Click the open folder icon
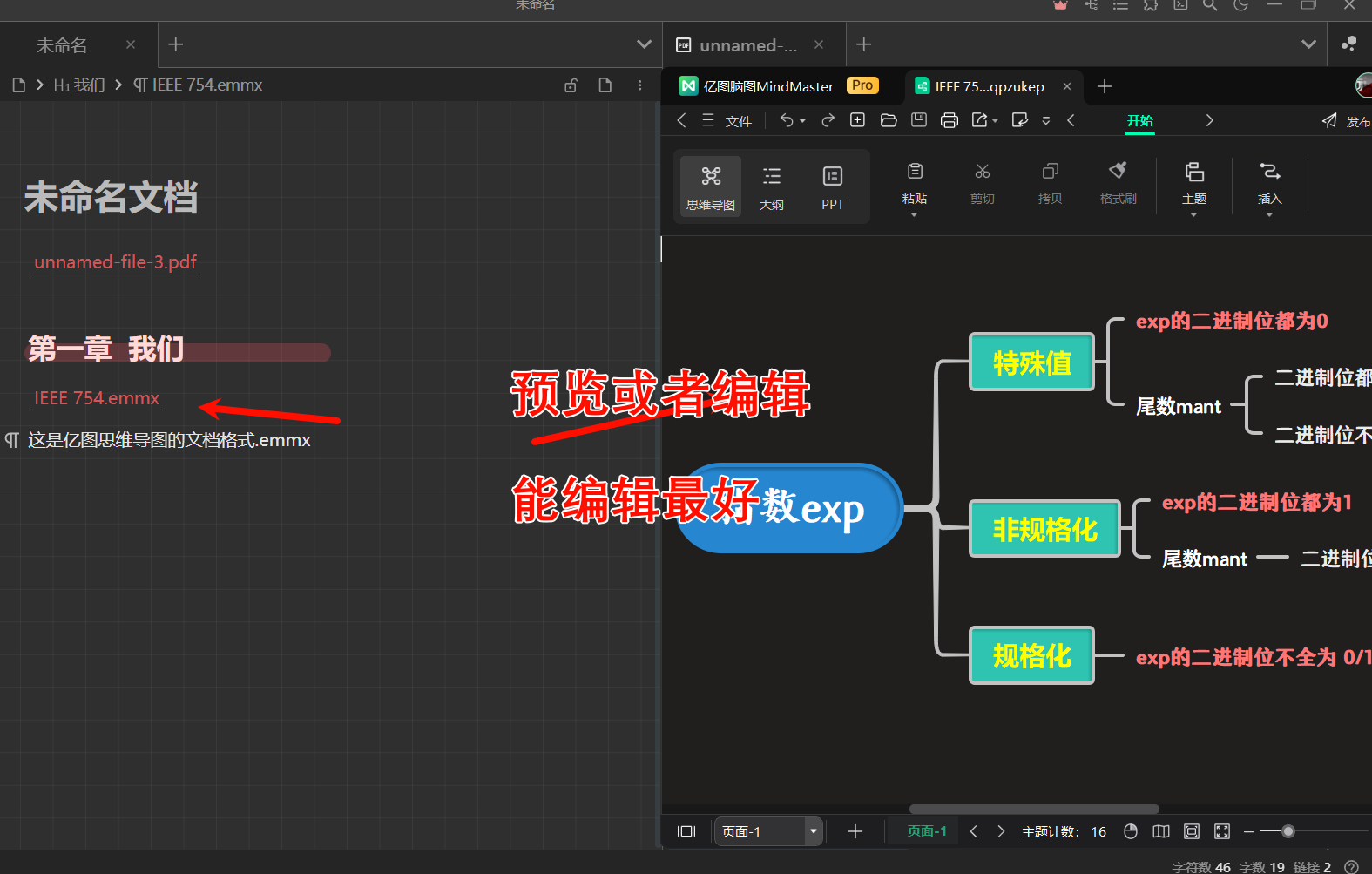The height and width of the screenshot is (874, 1372). click(889, 120)
